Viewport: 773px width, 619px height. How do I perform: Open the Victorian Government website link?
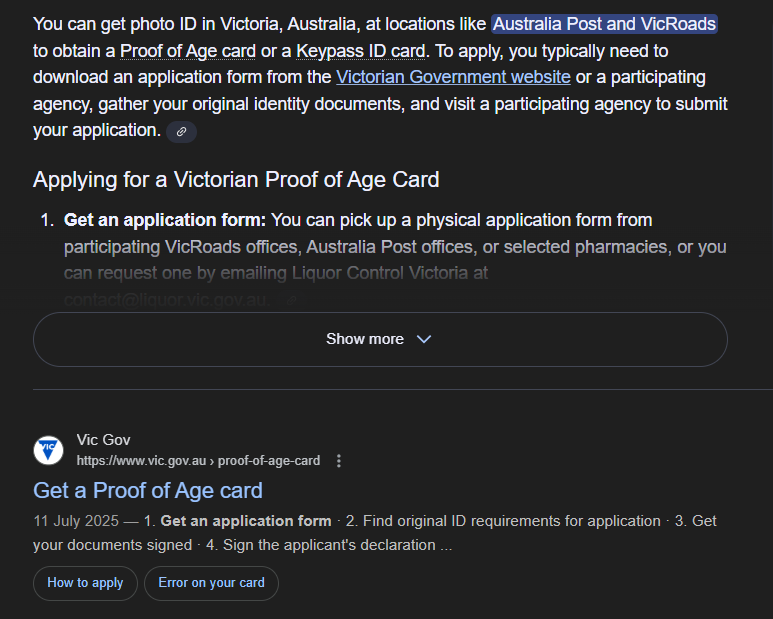coord(453,77)
